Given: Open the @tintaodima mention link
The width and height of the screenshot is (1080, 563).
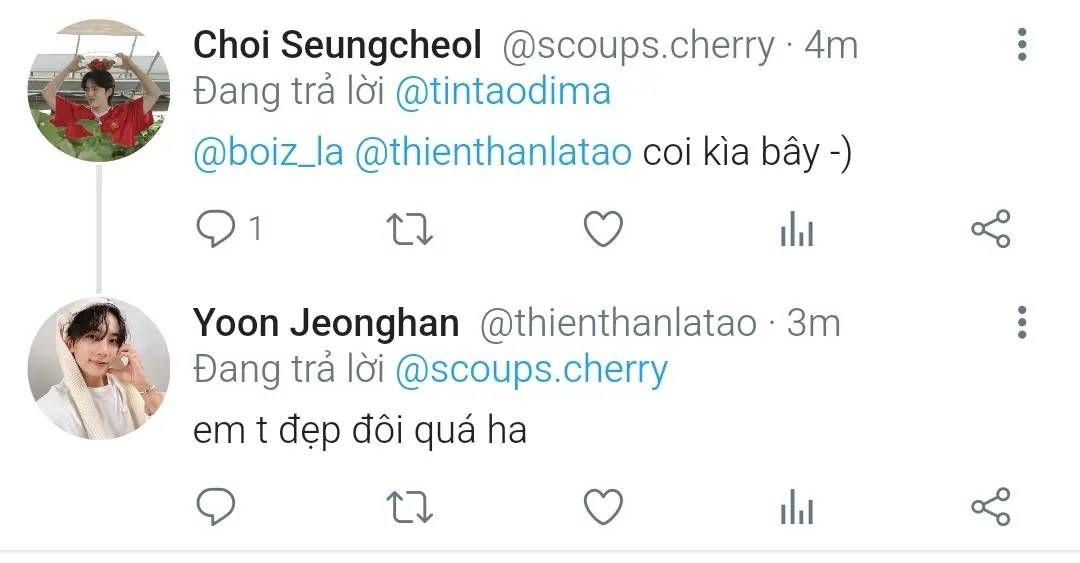Looking at the screenshot, I should click(503, 92).
